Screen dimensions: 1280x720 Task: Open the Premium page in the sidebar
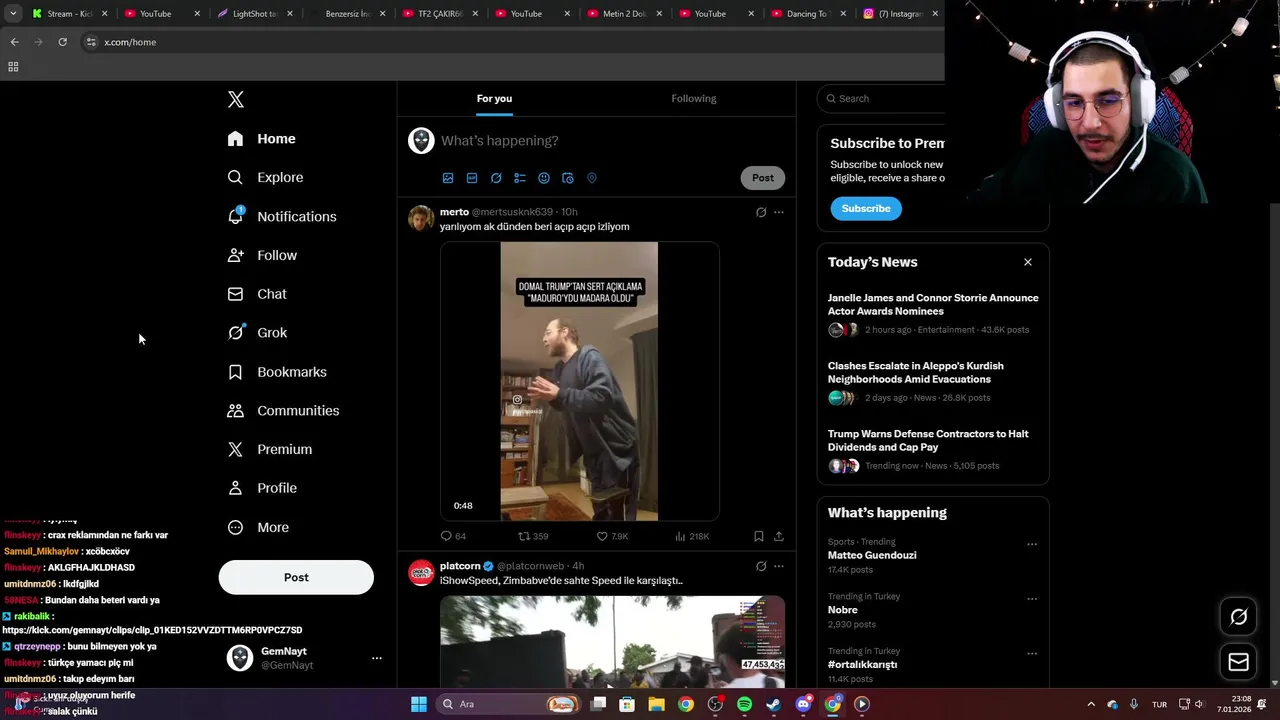270,449
